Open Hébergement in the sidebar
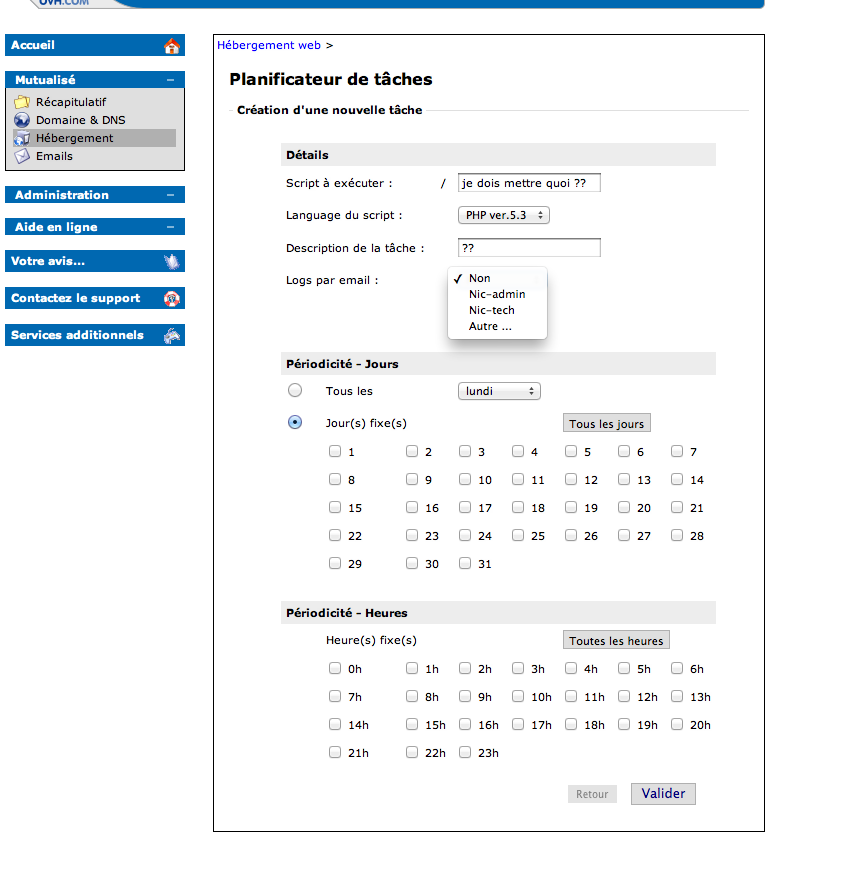Screen dimensions: 858x893 tap(74, 138)
